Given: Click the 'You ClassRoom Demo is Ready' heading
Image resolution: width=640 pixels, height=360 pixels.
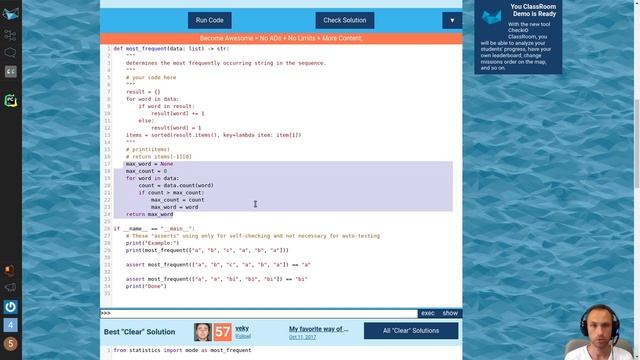Looking at the screenshot, I should coord(533,10).
